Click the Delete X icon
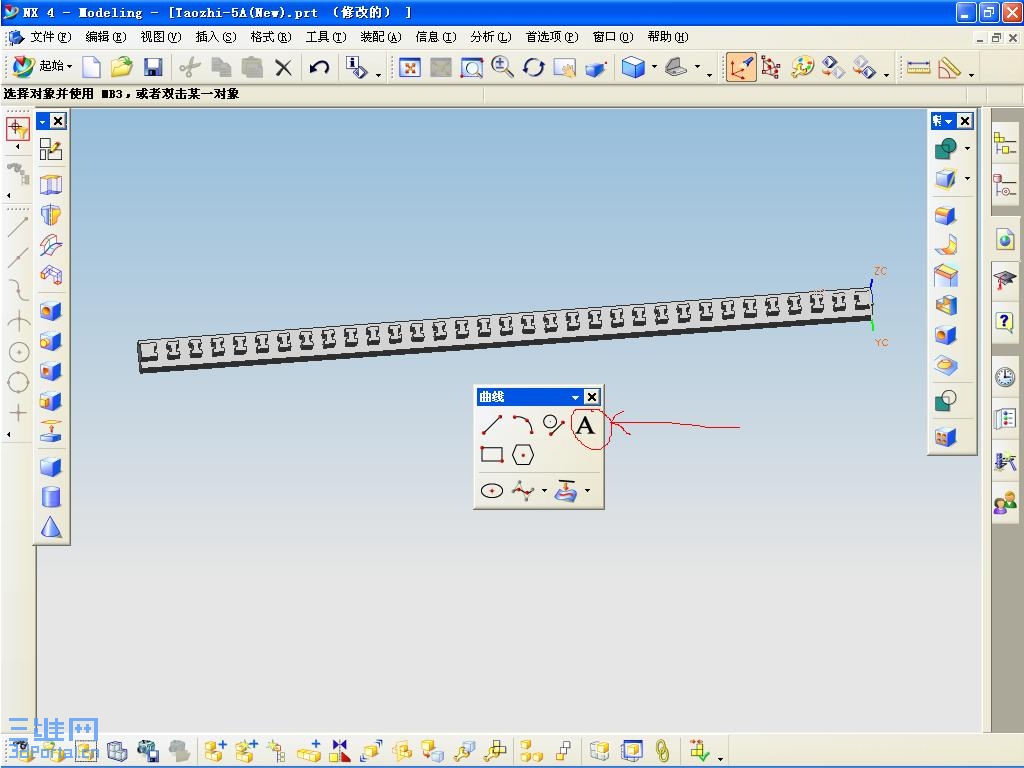The height and width of the screenshot is (768, 1024). 283,67
